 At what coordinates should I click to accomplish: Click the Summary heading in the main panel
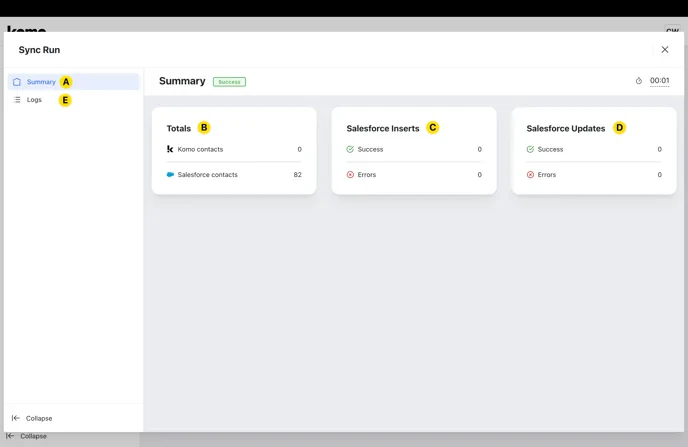[x=182, y=81]
